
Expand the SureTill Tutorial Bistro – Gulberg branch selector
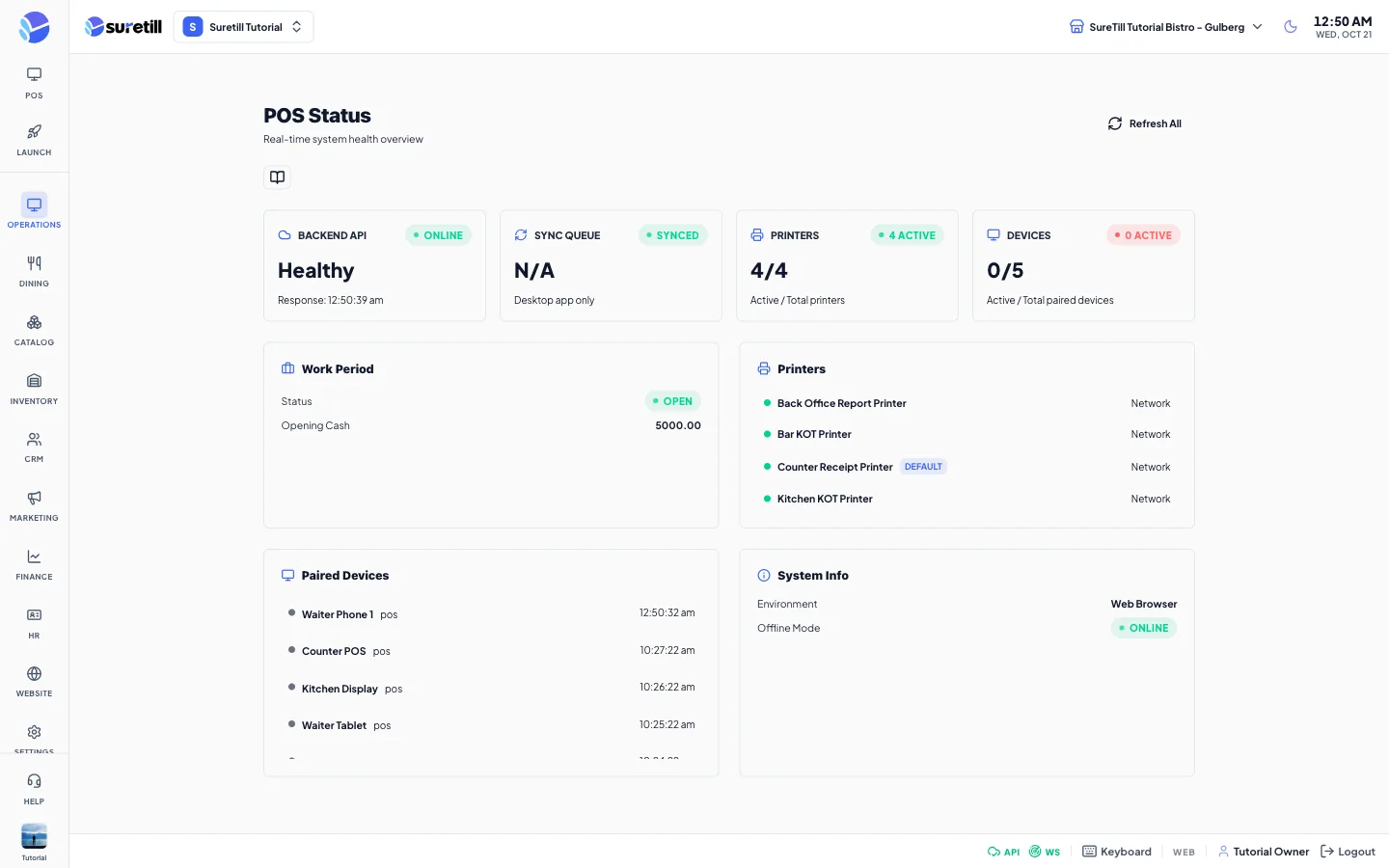[x=1166, y=27]
